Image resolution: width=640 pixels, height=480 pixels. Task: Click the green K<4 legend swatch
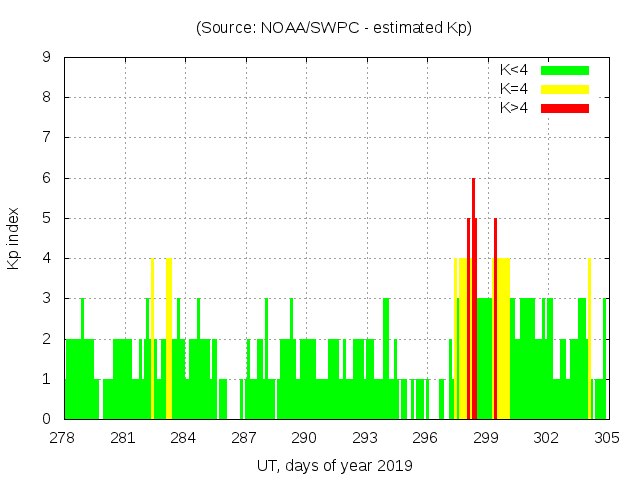click(565, 70)
